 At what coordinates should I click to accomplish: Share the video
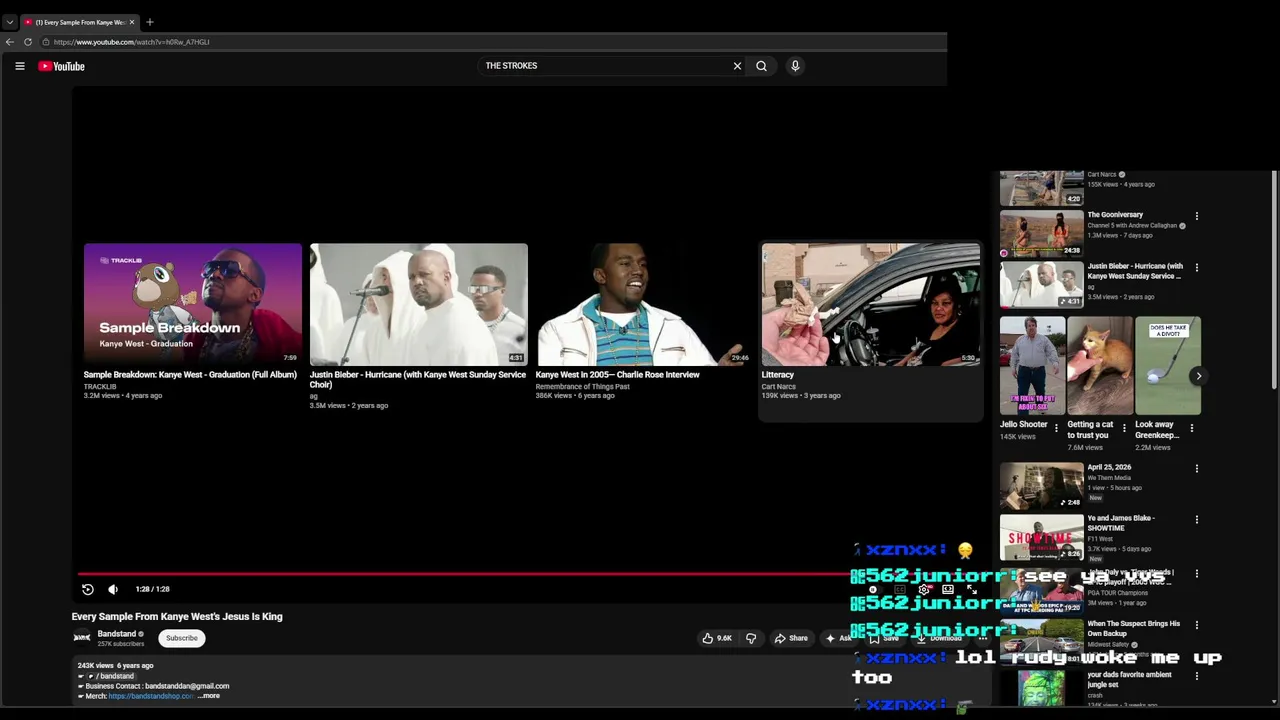tap(791, 638)
